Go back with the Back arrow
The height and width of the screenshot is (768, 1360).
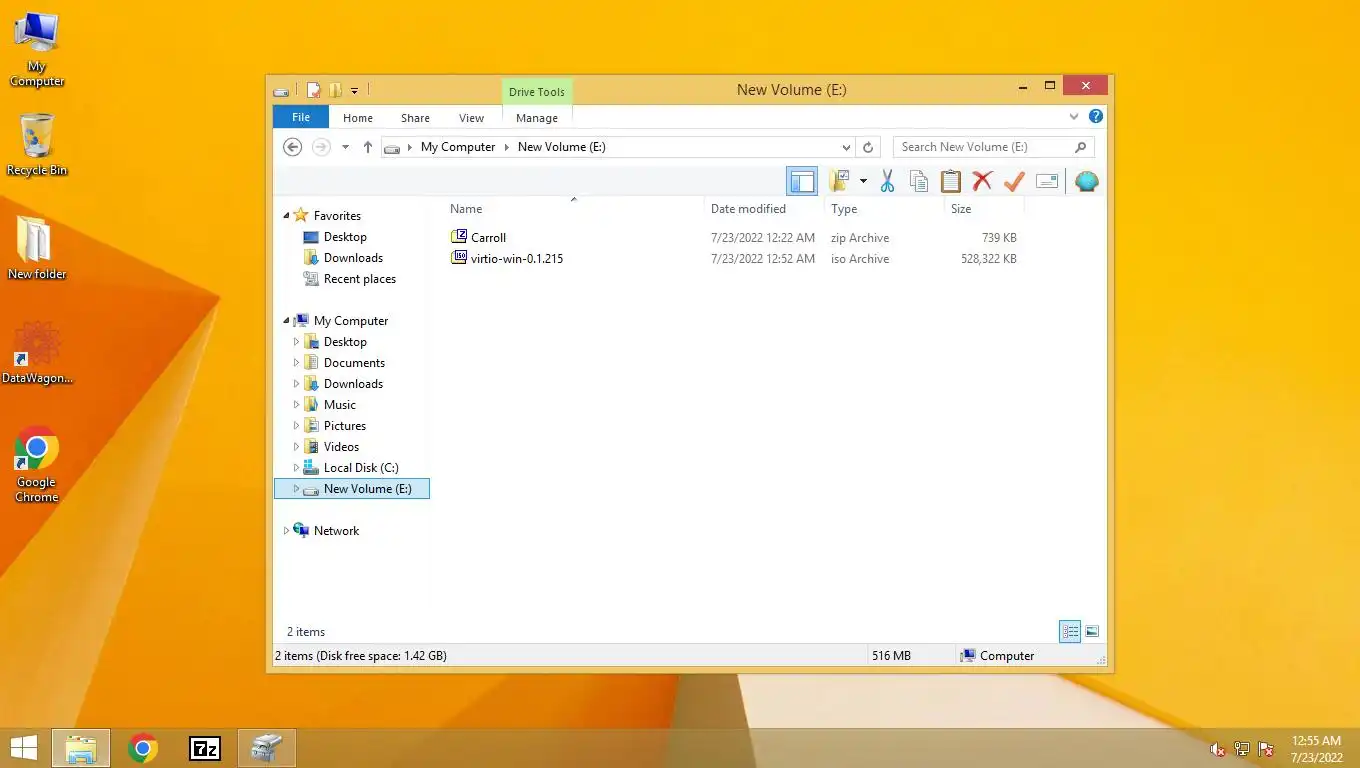coord(292,147)
